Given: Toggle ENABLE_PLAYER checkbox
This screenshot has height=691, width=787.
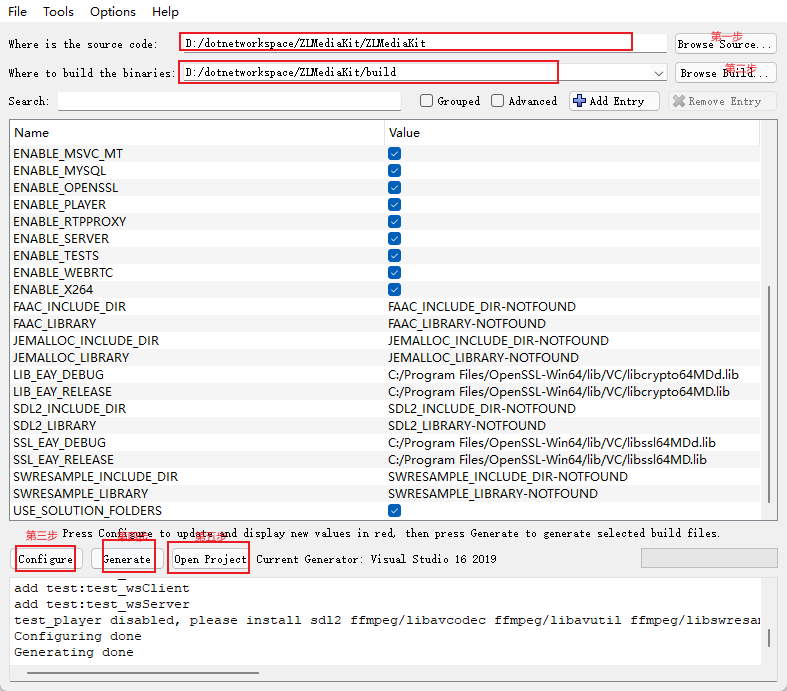Looking at the screenshot, I should tap(395, 205).
